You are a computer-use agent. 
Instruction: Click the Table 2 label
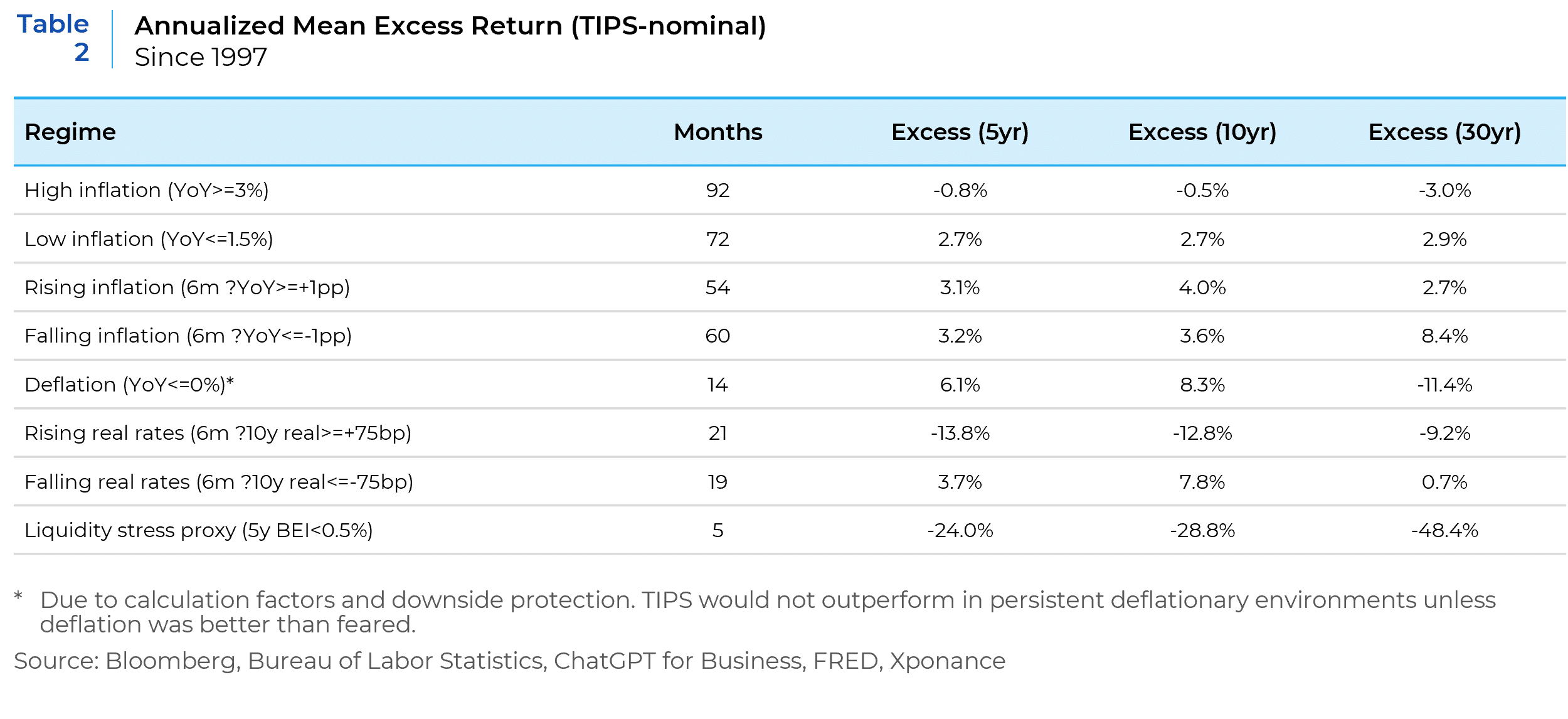[54, 38]
